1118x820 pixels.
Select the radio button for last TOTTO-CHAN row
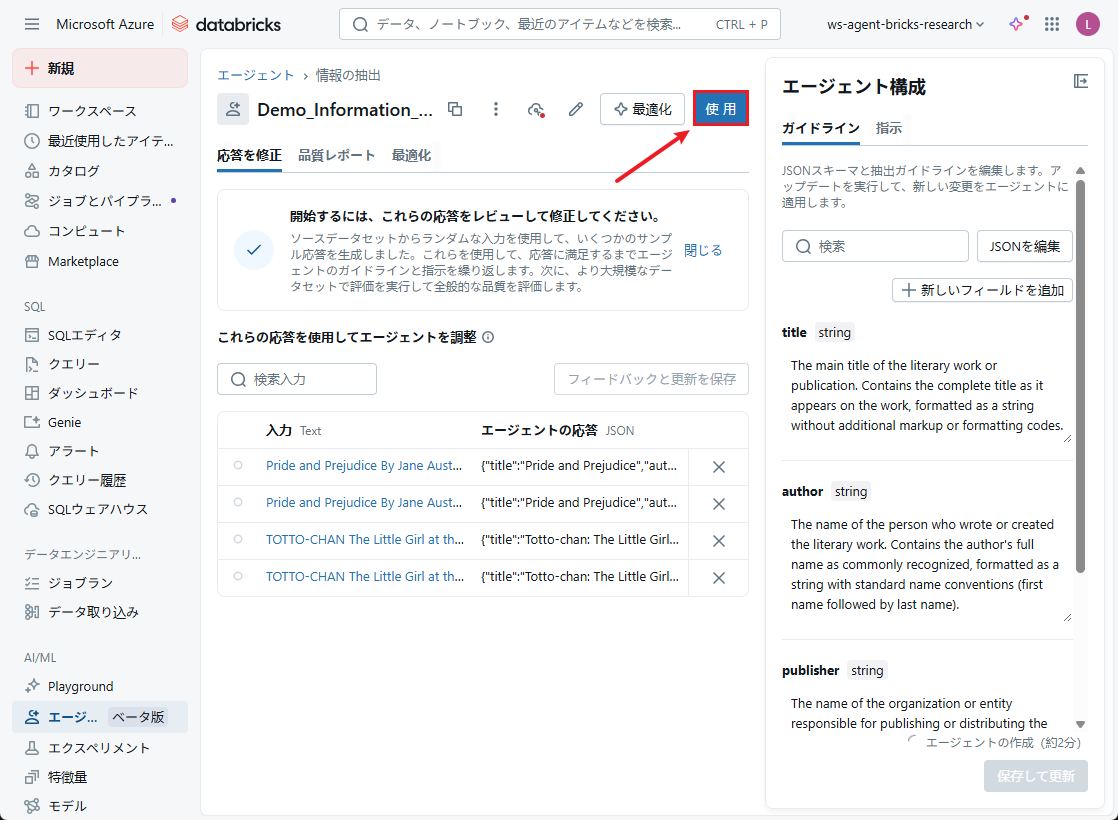pos(238,576)
